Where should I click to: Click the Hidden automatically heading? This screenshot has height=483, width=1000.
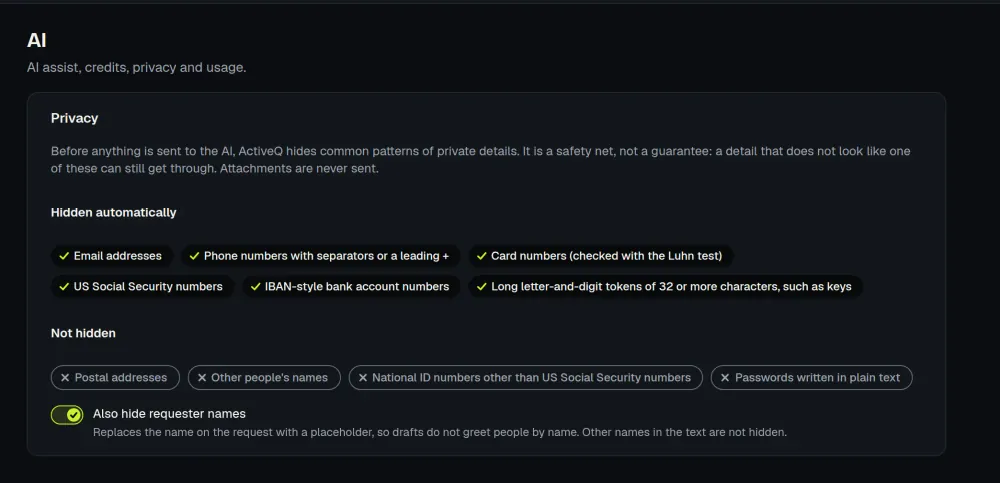[114, 212]
